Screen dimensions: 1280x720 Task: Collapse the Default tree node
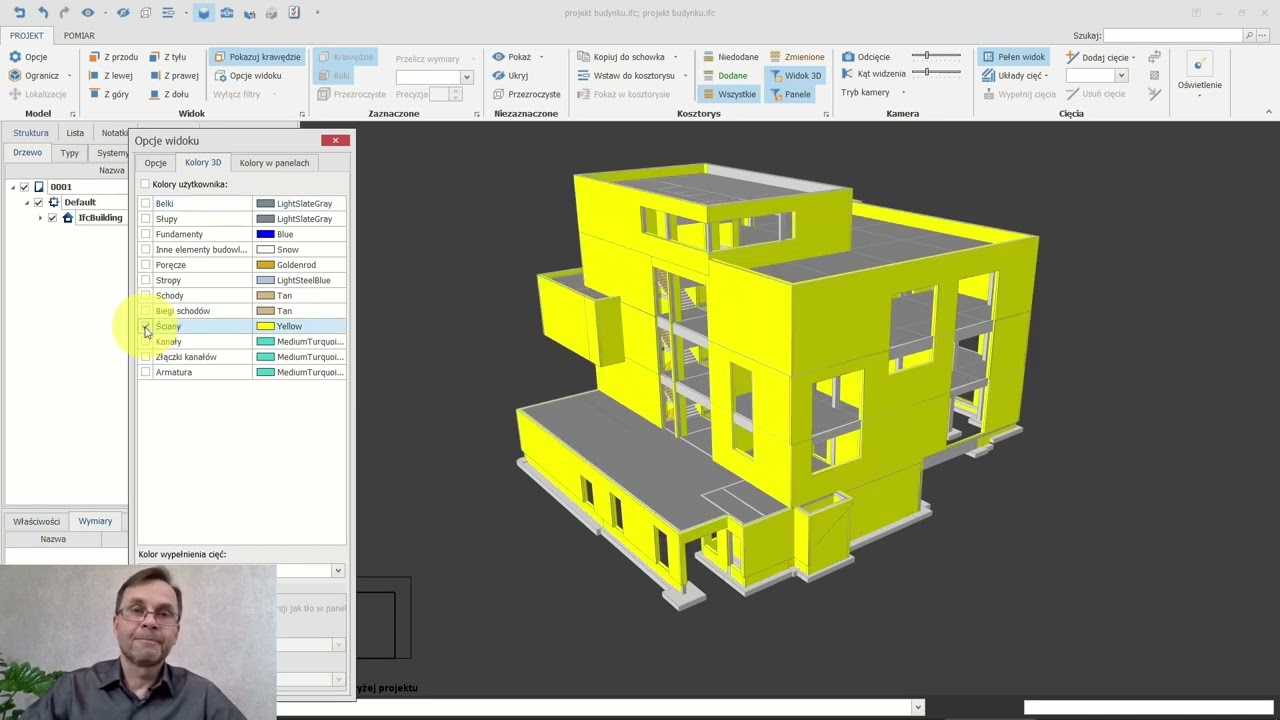click(27, 203)
